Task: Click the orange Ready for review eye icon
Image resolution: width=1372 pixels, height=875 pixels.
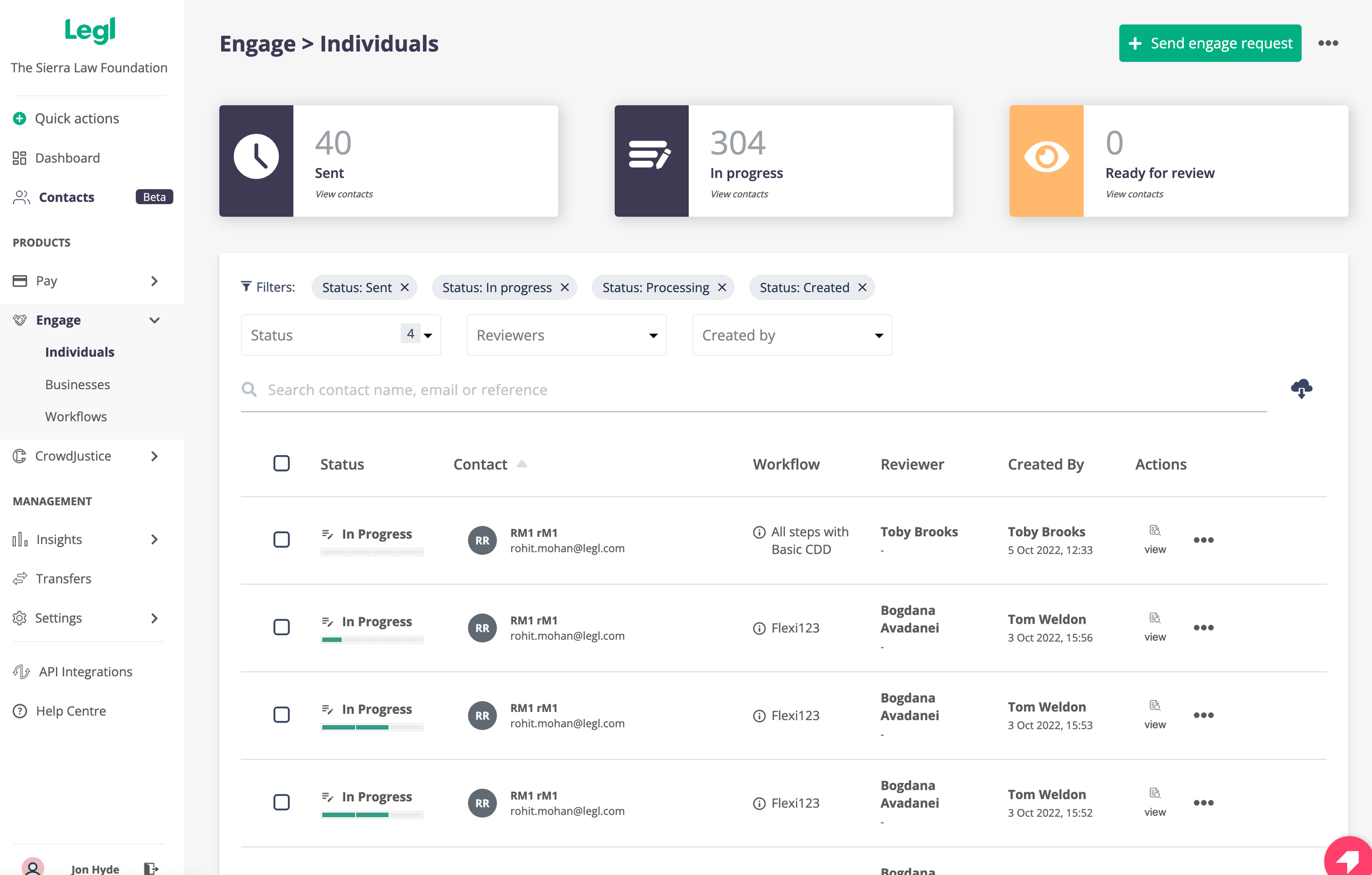Action: (x=1047, y=156)
